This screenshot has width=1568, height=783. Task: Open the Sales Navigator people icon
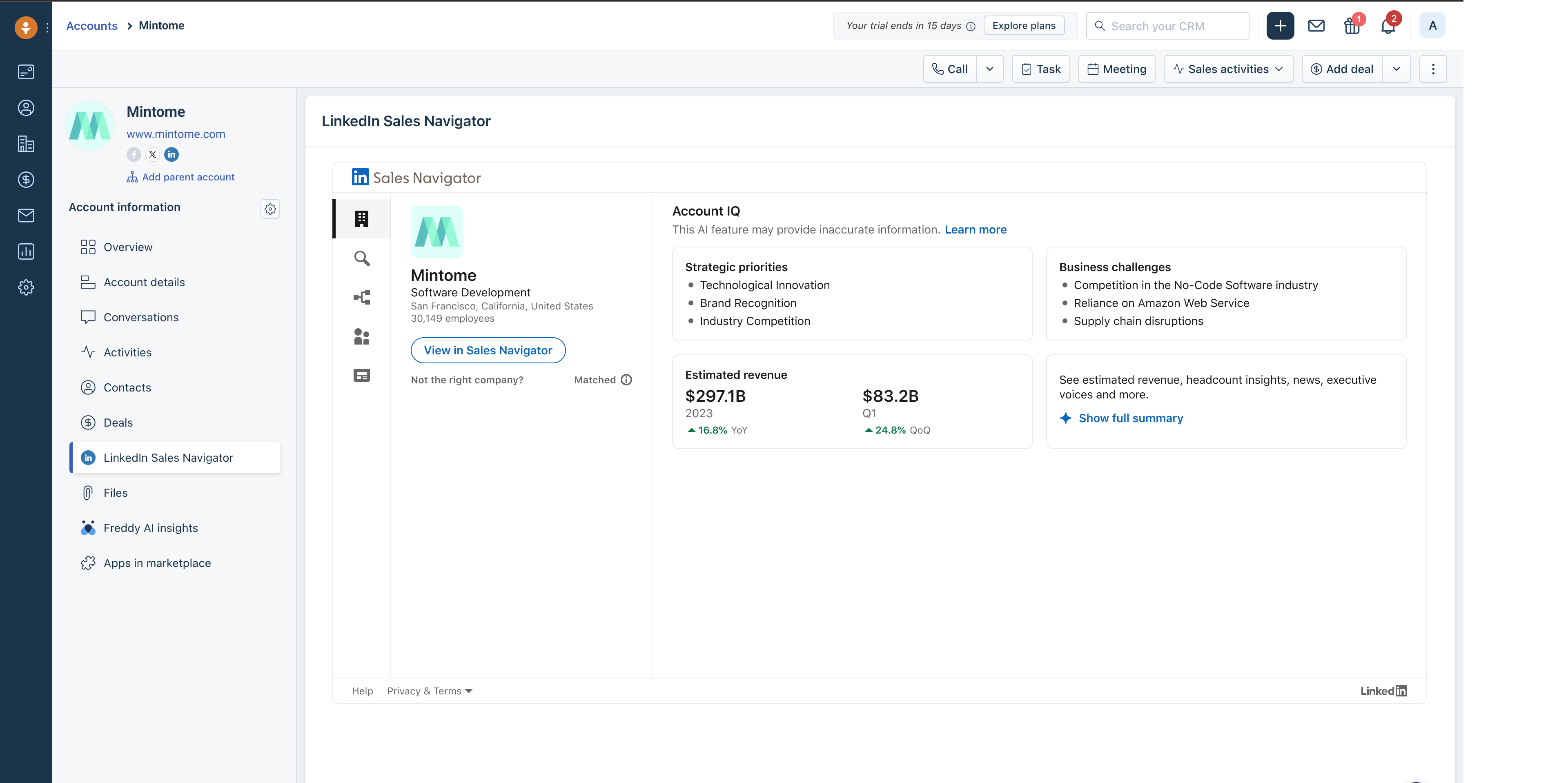pos(361,336)
